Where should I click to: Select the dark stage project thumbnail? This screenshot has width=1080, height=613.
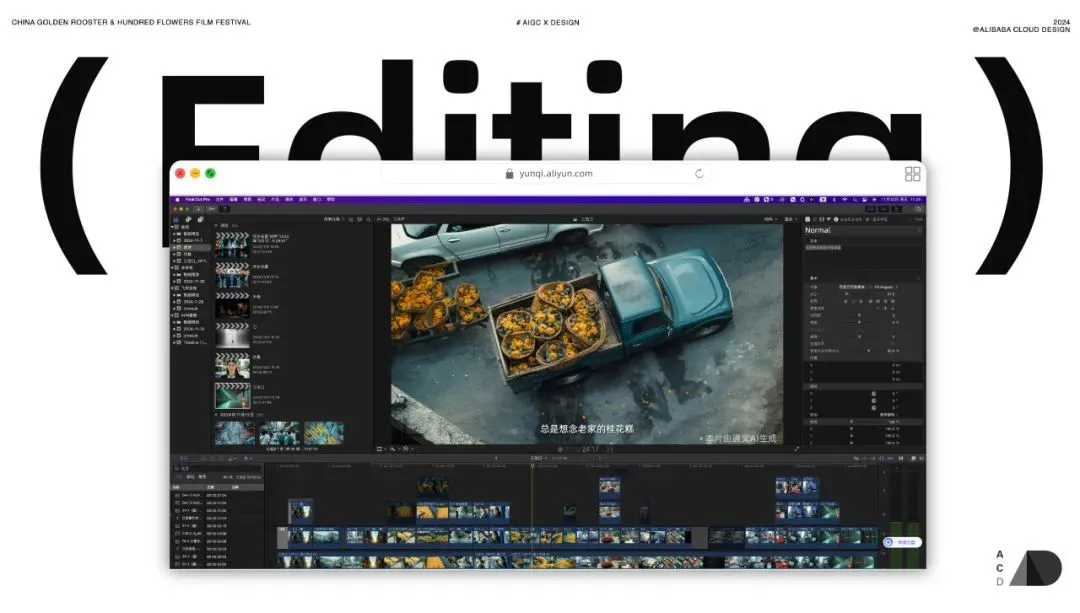232,305
